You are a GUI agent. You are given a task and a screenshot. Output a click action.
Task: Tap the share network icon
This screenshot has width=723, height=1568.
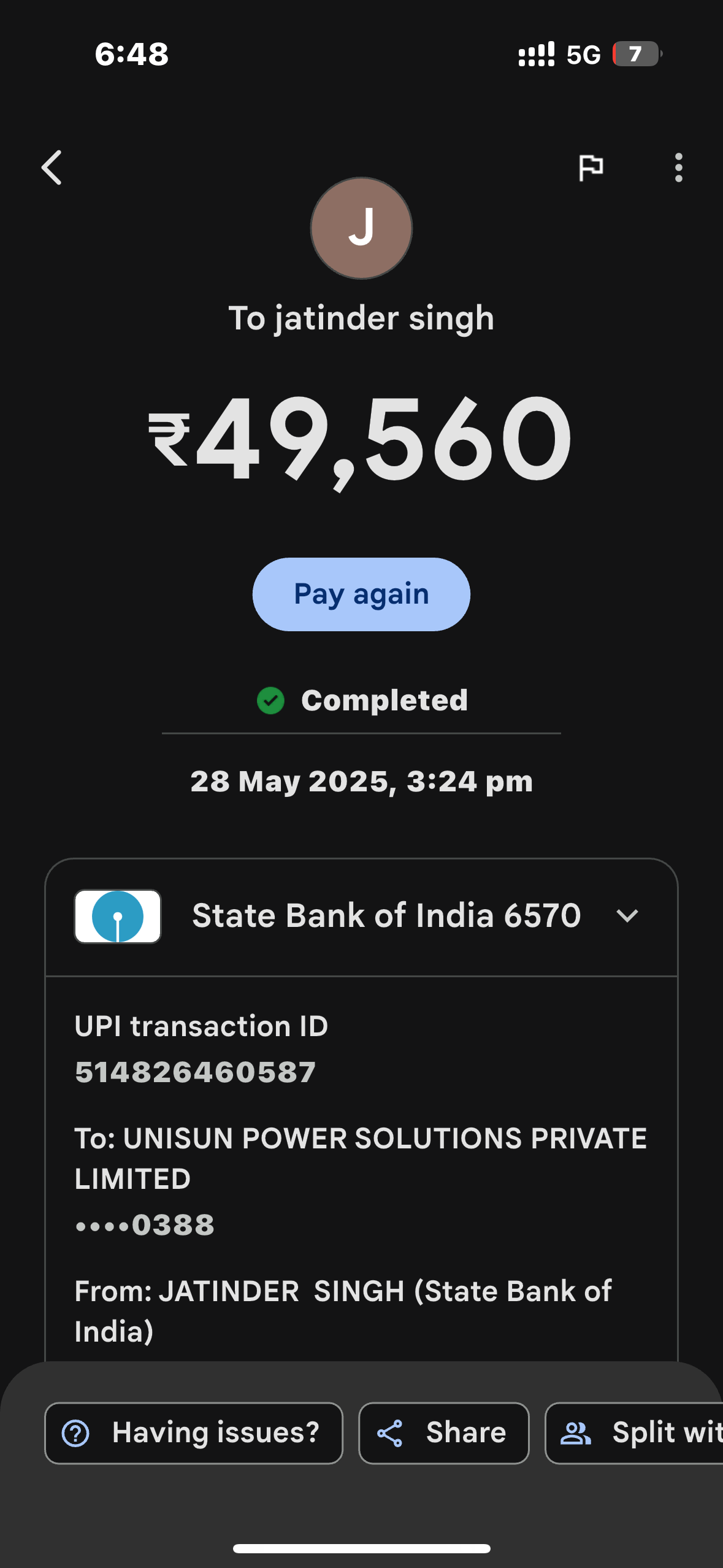390,1434
